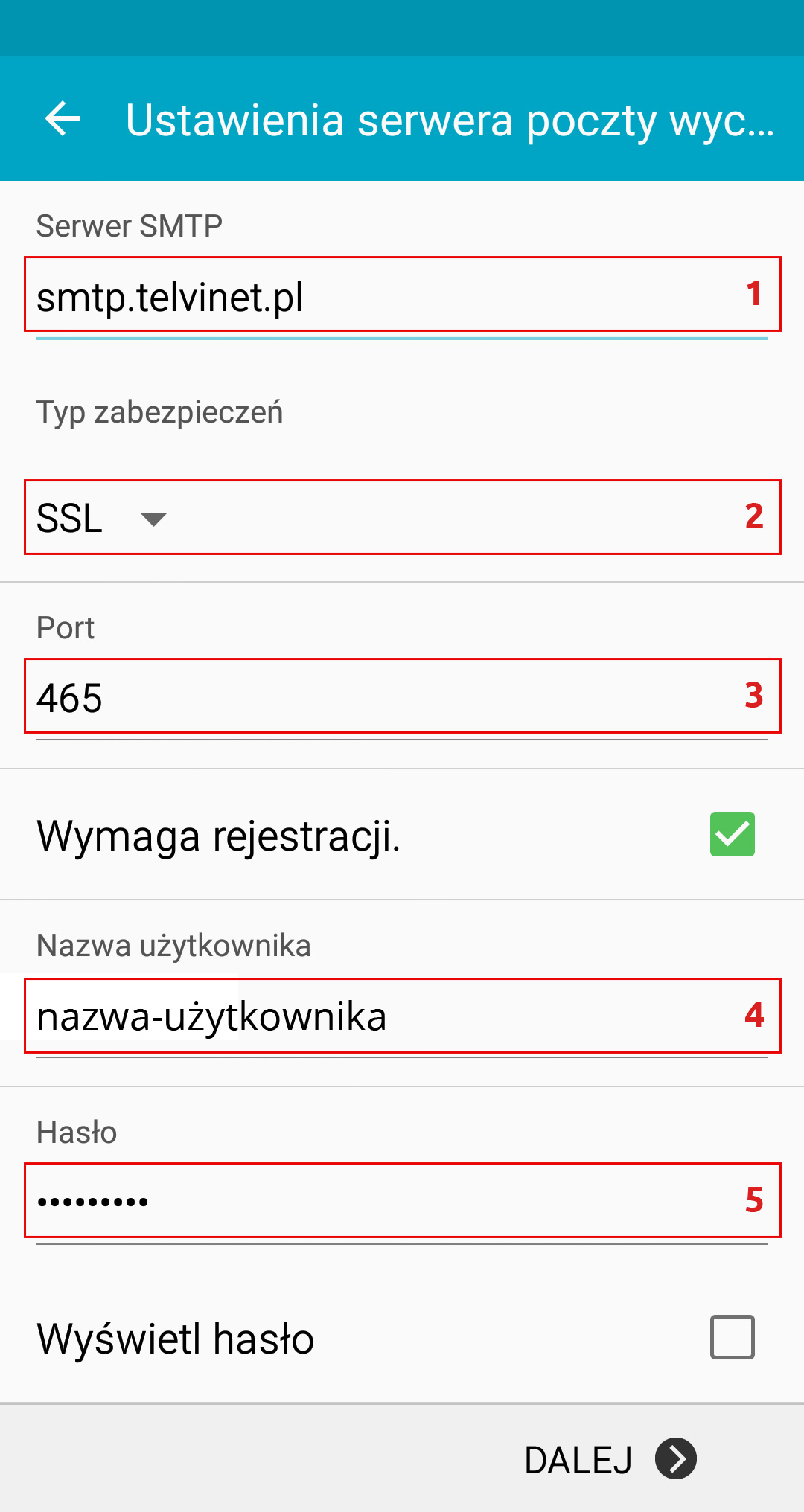This screenshot has width=804, height=1512.
Task: Tap the Wyświetl hasło label
Action: pos(176,1339)
